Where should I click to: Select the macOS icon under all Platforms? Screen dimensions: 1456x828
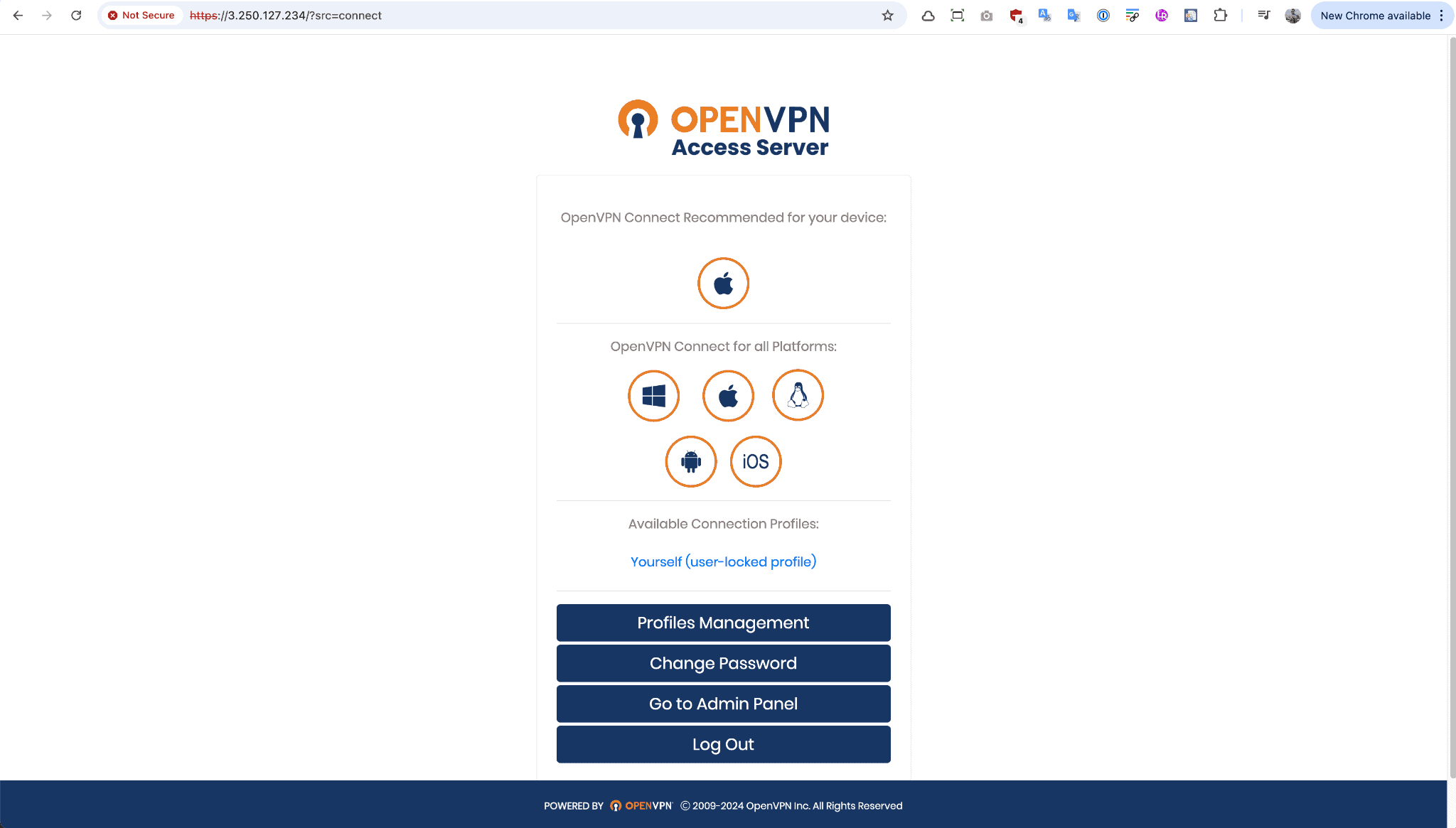click(x=728, y=396)
